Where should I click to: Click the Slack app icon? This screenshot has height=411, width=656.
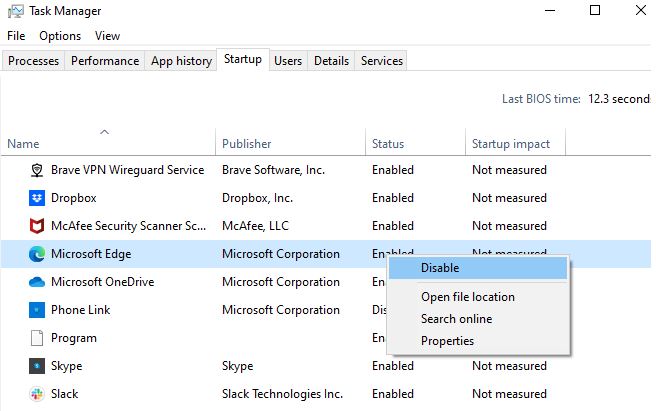coord(37,394)
